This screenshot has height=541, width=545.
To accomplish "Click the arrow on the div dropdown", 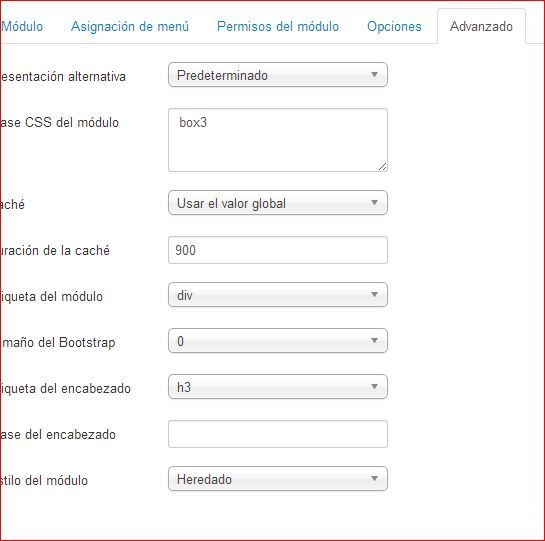I will 374,295.
